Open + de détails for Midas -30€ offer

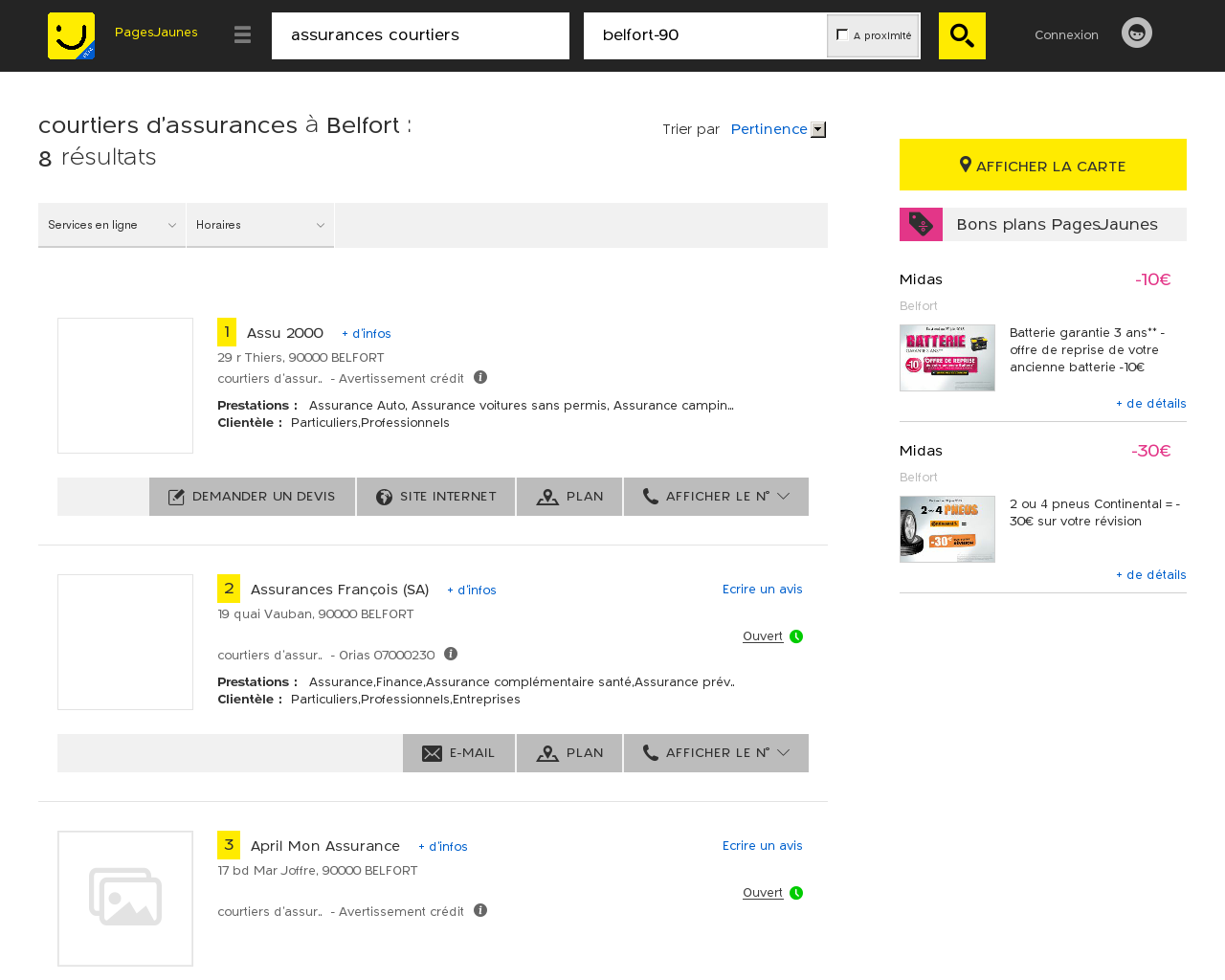coord(1151,575)
